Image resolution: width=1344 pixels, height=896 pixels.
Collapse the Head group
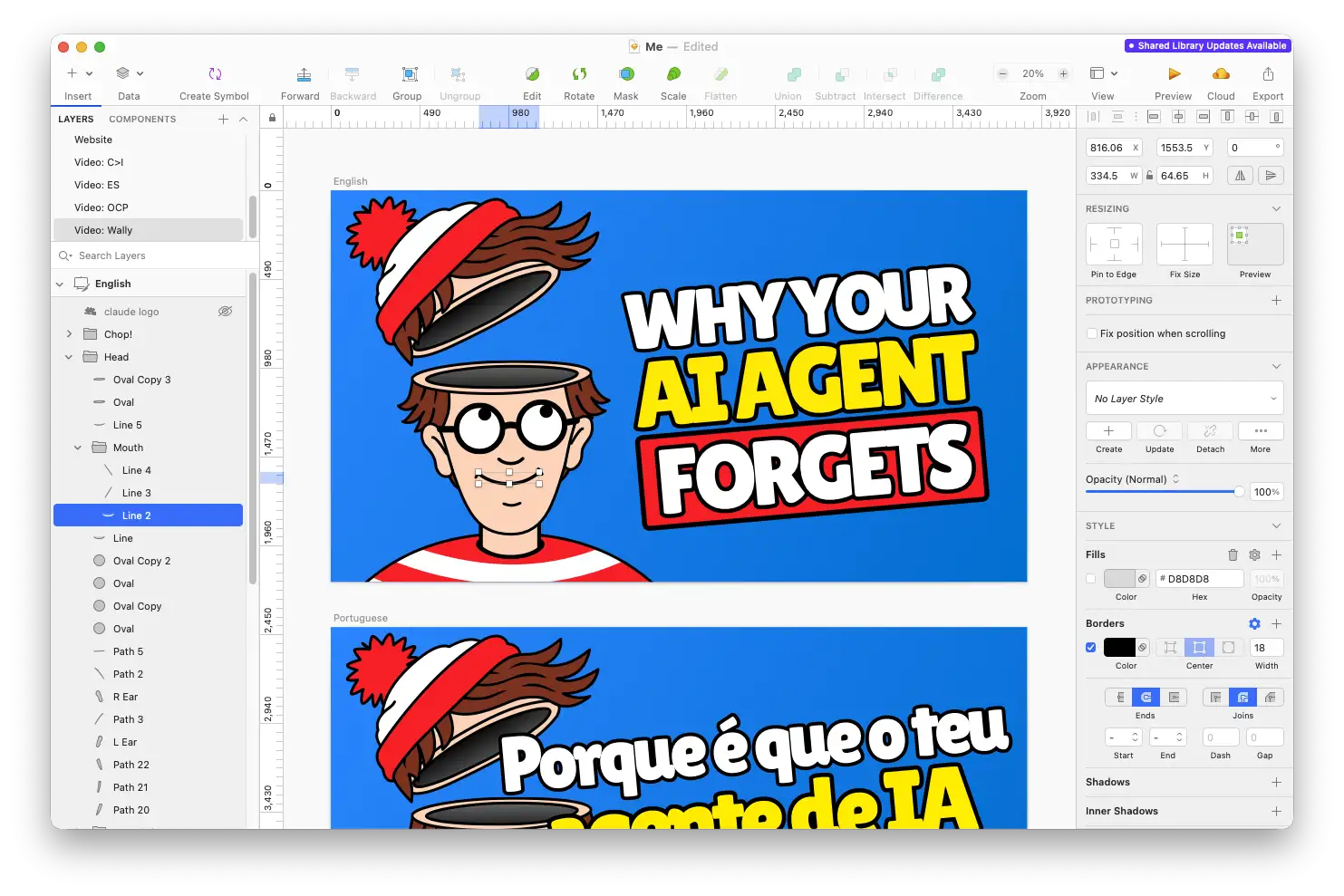pyautogui.click(x=69, y=357)
